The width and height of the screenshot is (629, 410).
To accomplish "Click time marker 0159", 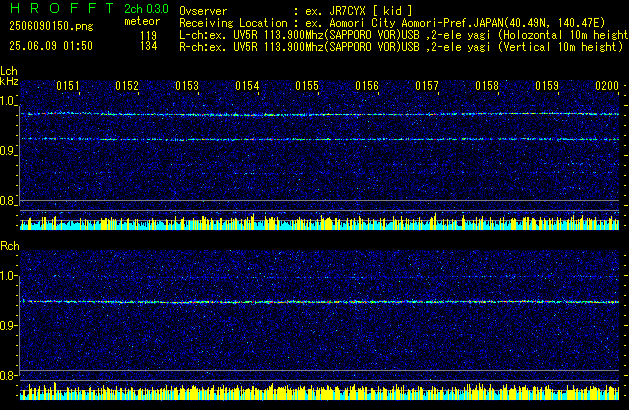I will (x=547, y=86).
